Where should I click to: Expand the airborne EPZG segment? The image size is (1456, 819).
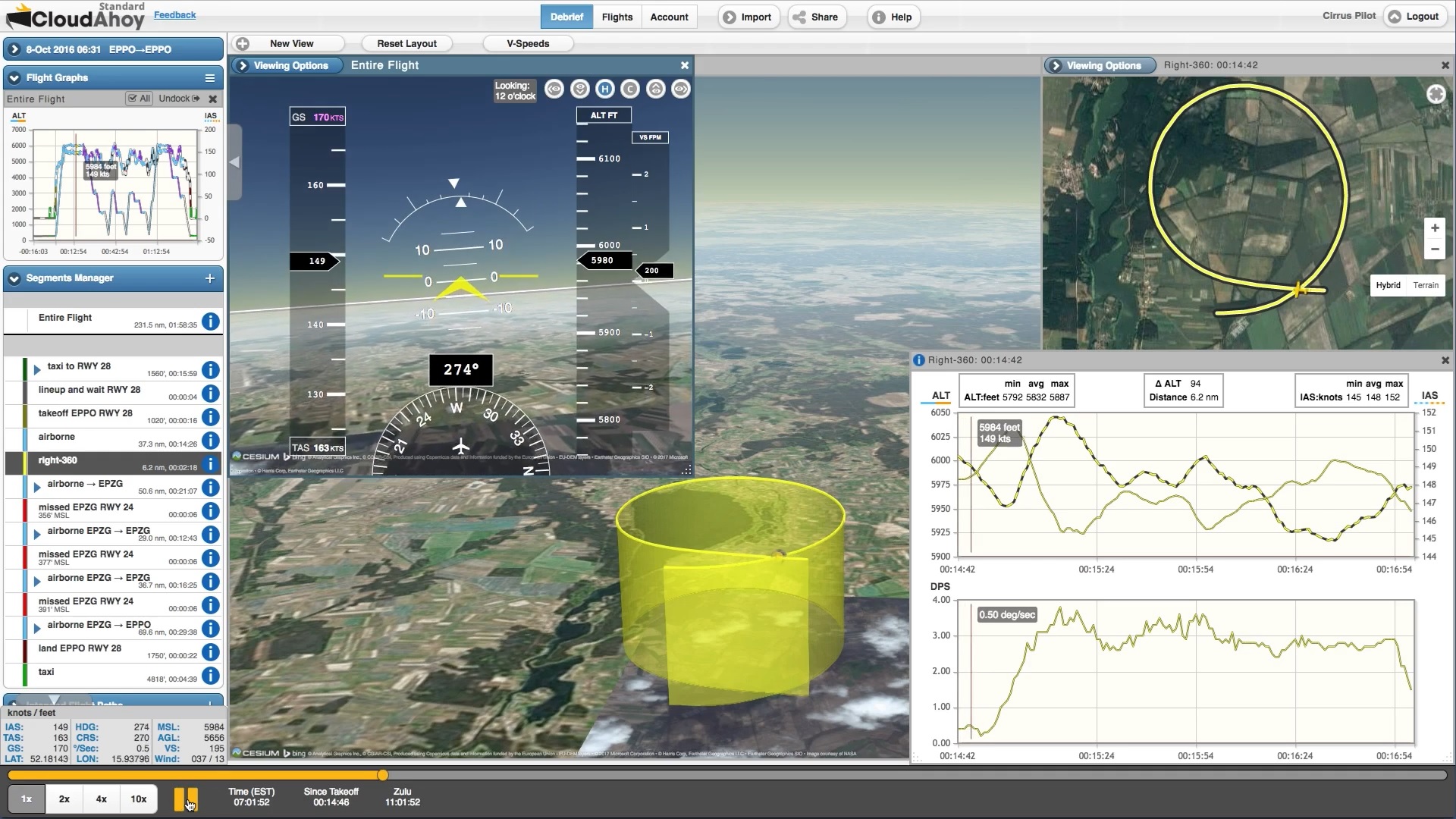(37, 484)
